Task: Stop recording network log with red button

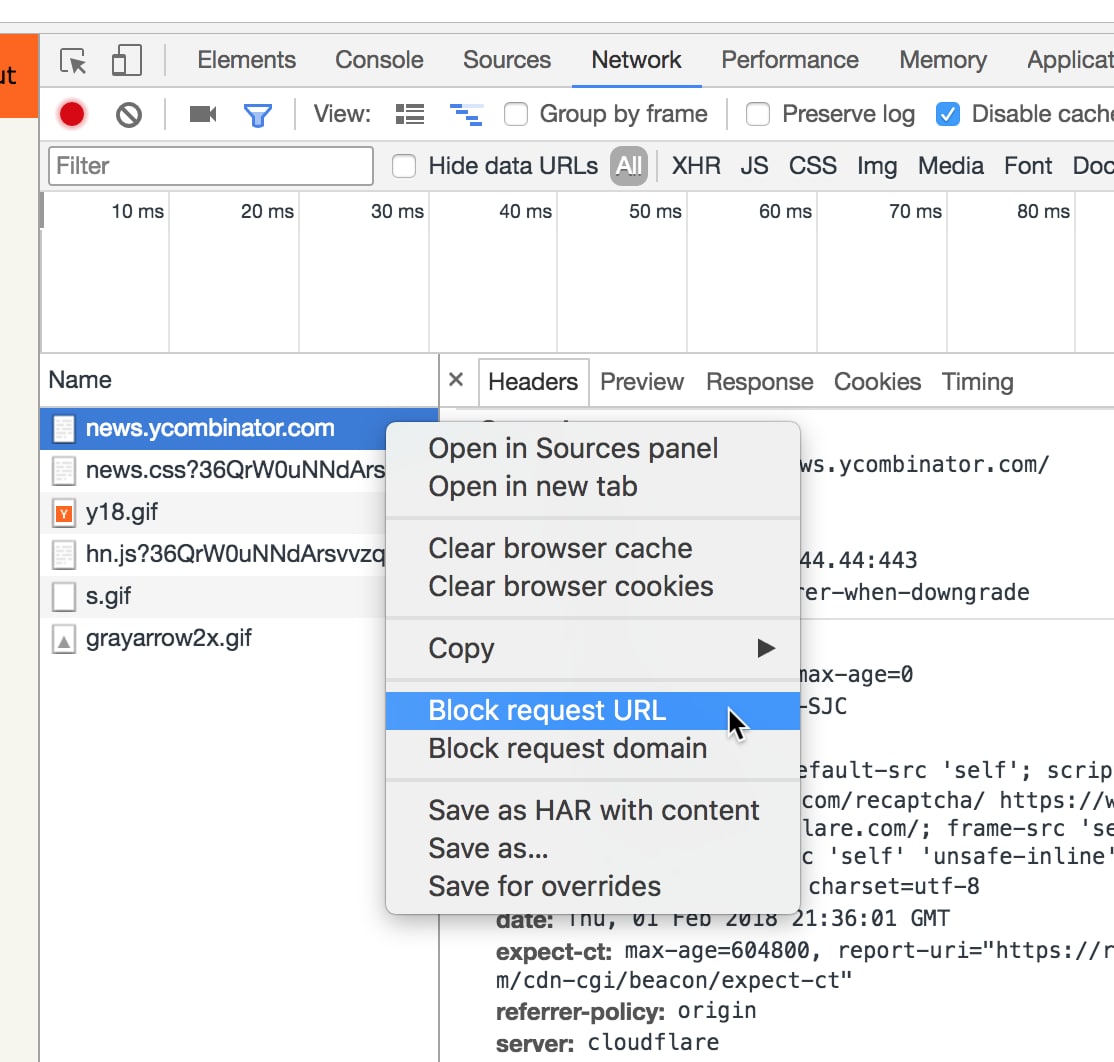Action: (x=72, y=114)
